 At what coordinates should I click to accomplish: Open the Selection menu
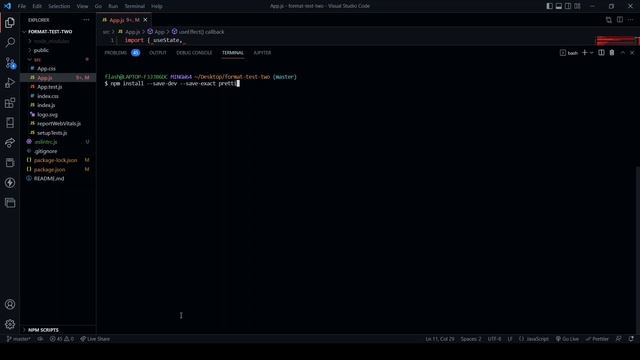59,6
